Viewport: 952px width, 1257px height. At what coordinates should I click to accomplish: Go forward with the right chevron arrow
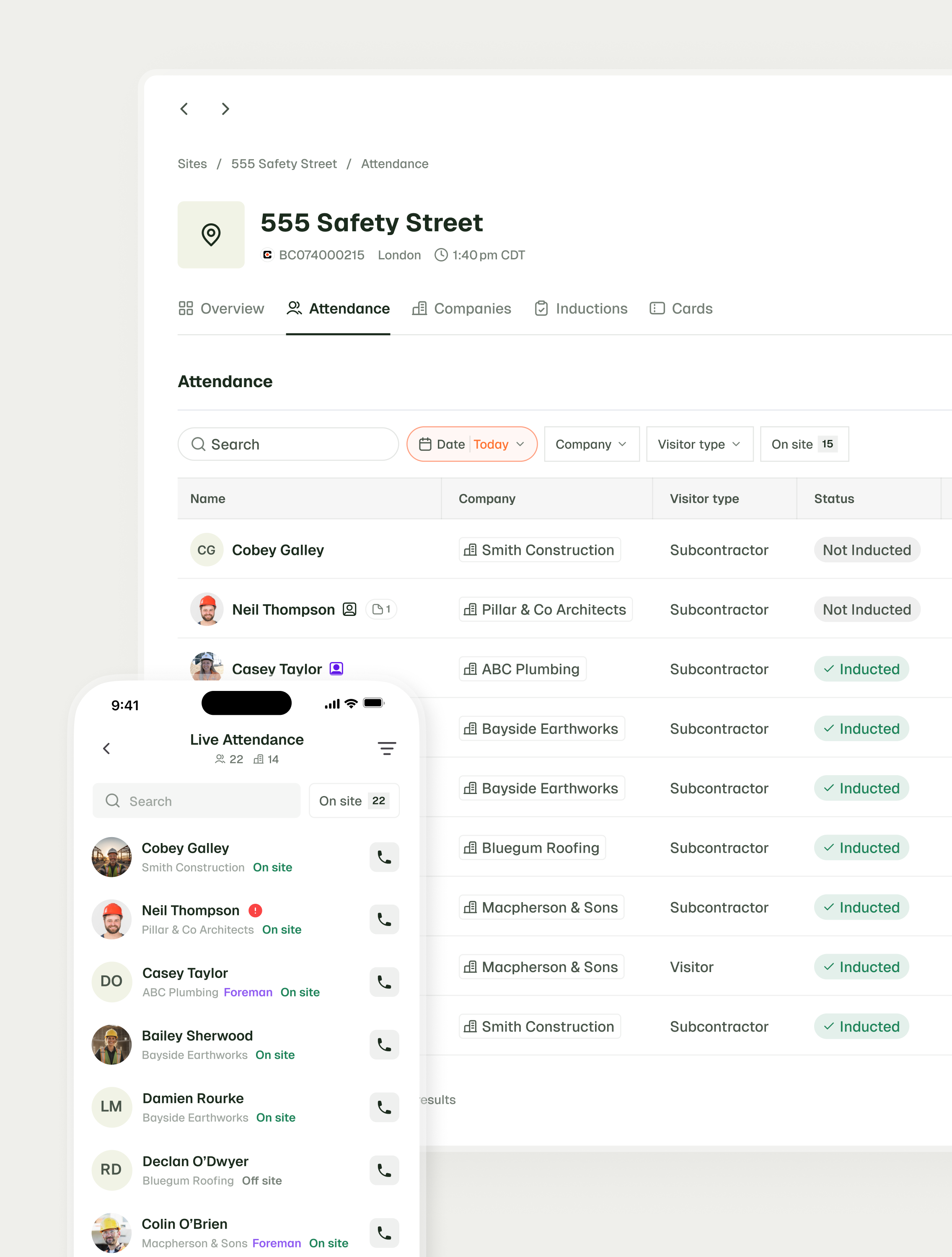tap(225, 109)
